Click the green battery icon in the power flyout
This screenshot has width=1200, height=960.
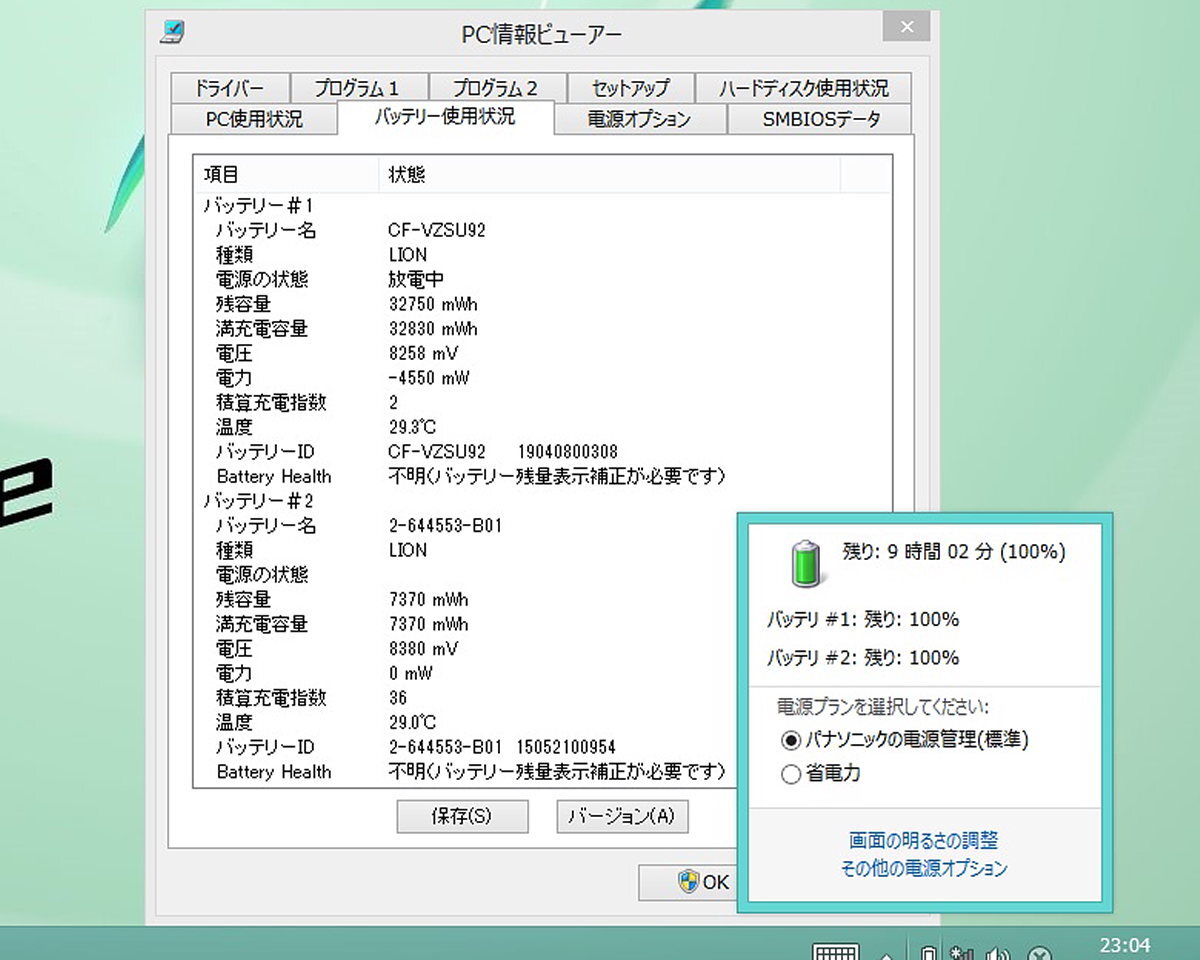(x=806, y=563)
